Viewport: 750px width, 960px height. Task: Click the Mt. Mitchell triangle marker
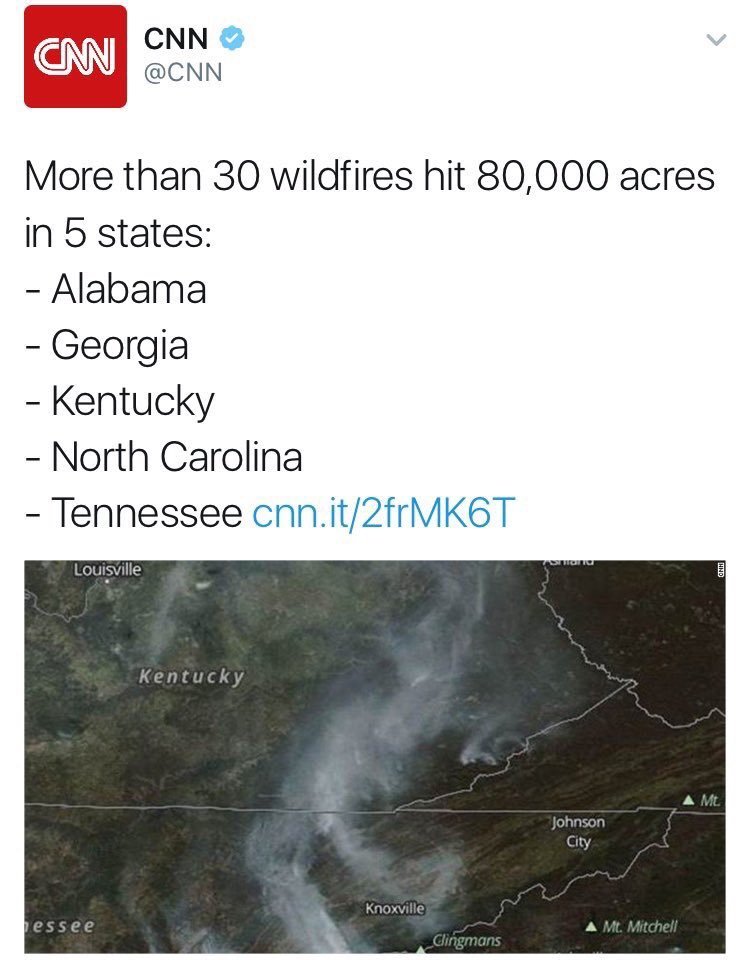coord(591,926)
